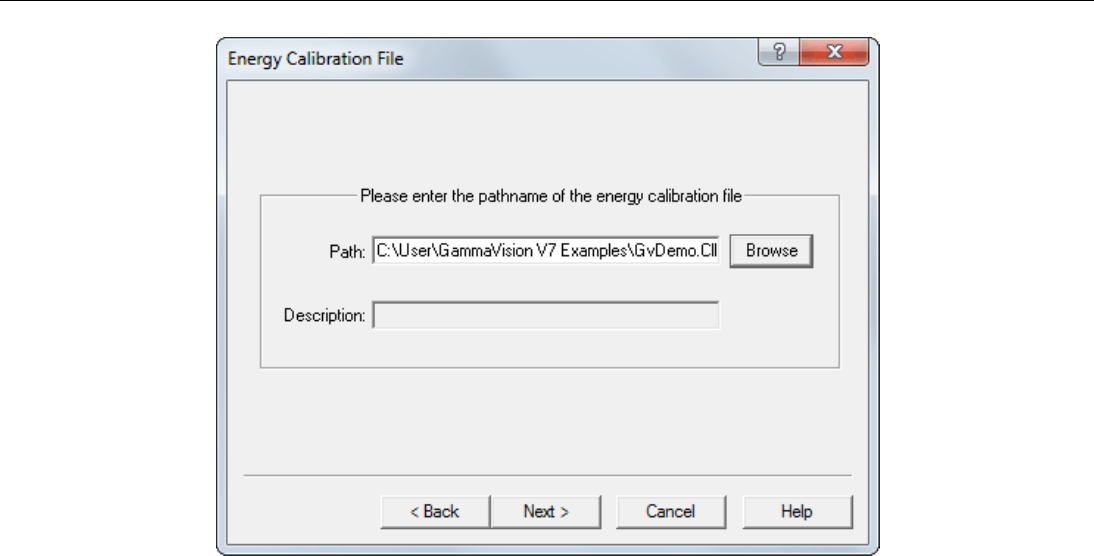Go to the next wizard step
Screen dimensions: 1094x556
point(545,511)
